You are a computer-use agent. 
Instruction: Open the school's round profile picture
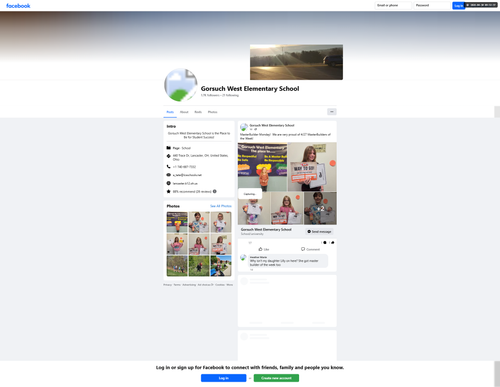coord(181,85)
